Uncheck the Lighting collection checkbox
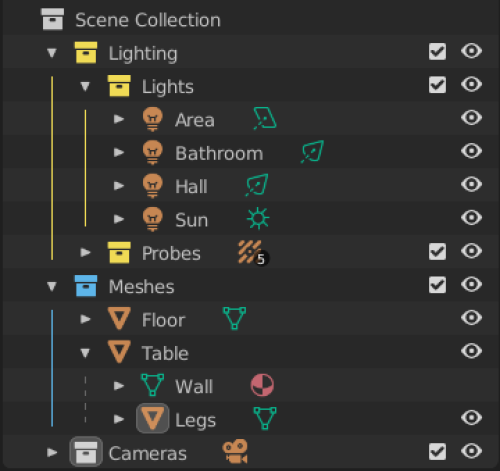Viewport: 500px width, 471px height. [437, 52]
